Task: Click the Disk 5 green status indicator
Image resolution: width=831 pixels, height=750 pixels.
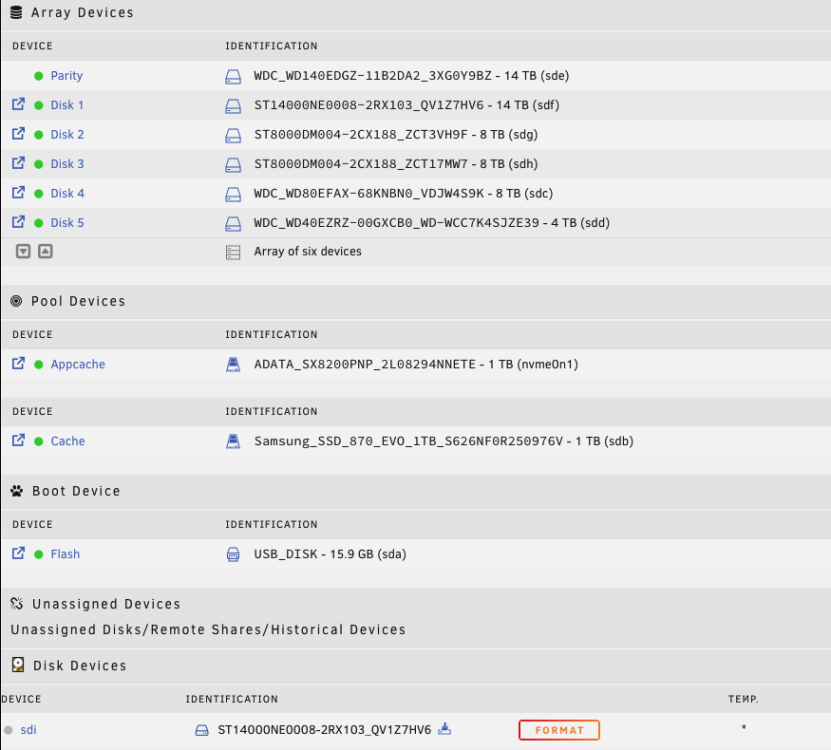Action: tap(39, 223)
